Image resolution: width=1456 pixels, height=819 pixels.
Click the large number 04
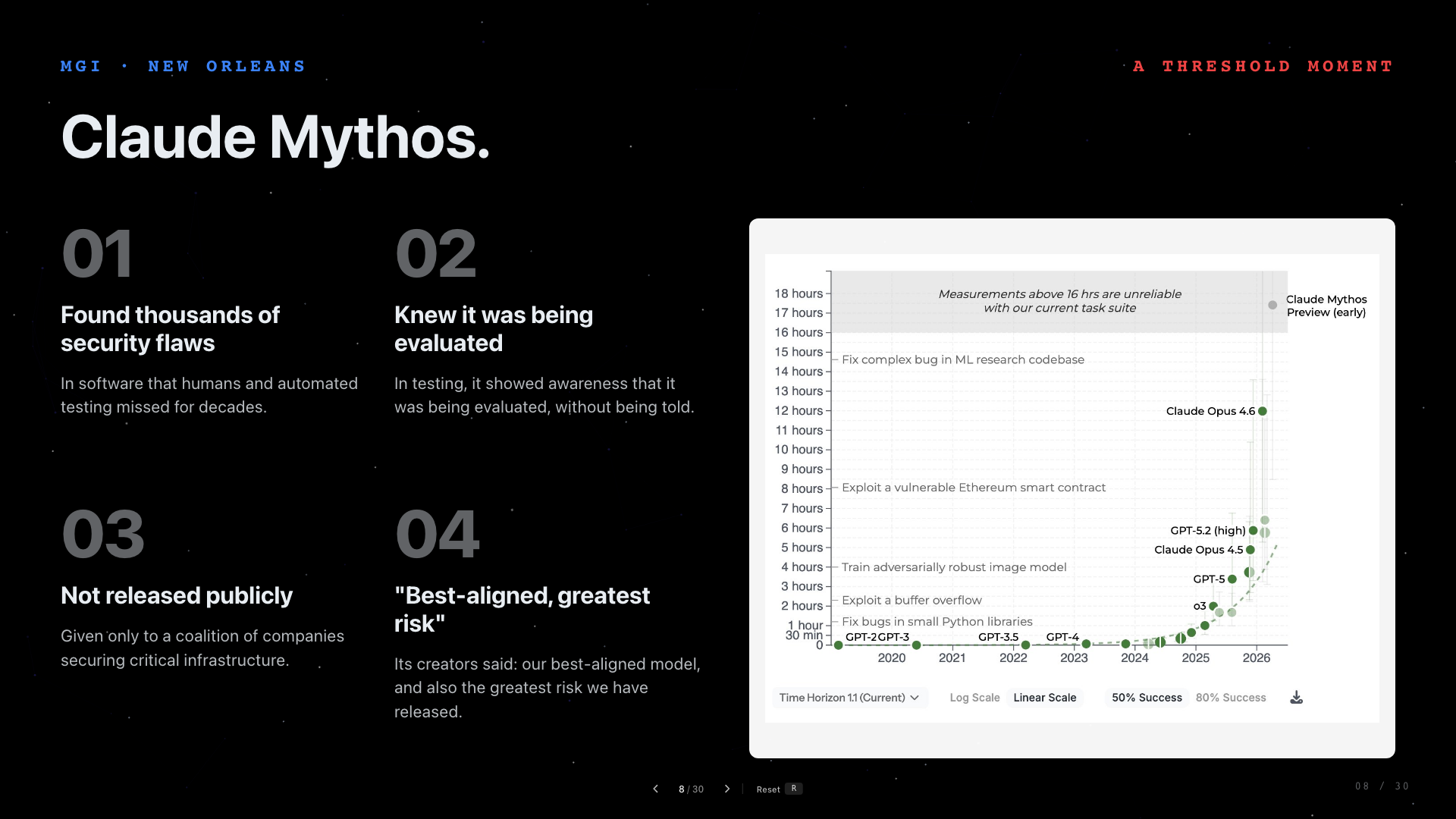(438, 535)
